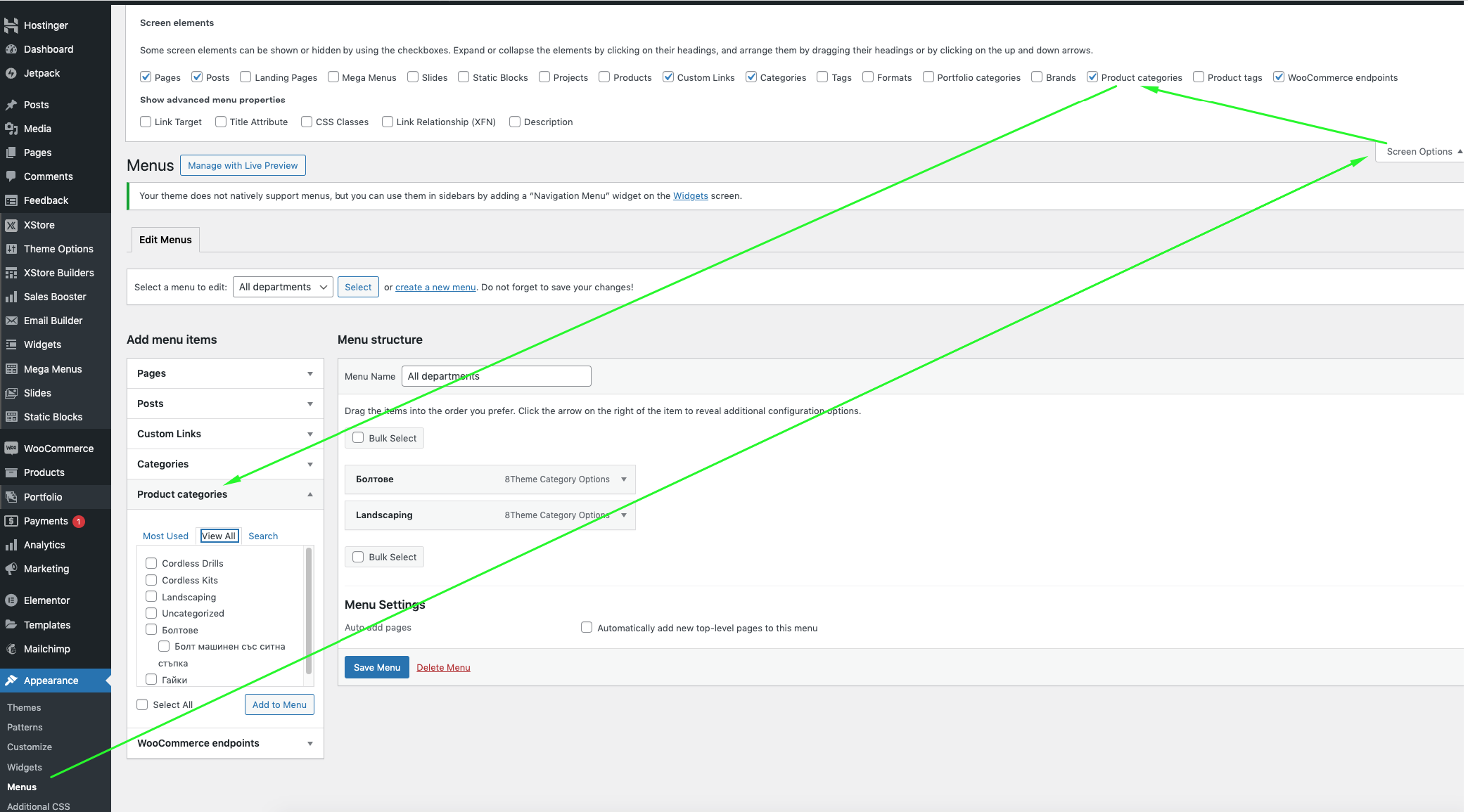This screenshot has height=812, width=1468.
Task: Click the Jetpack icon in the sidebar
Action: (11, 73)
